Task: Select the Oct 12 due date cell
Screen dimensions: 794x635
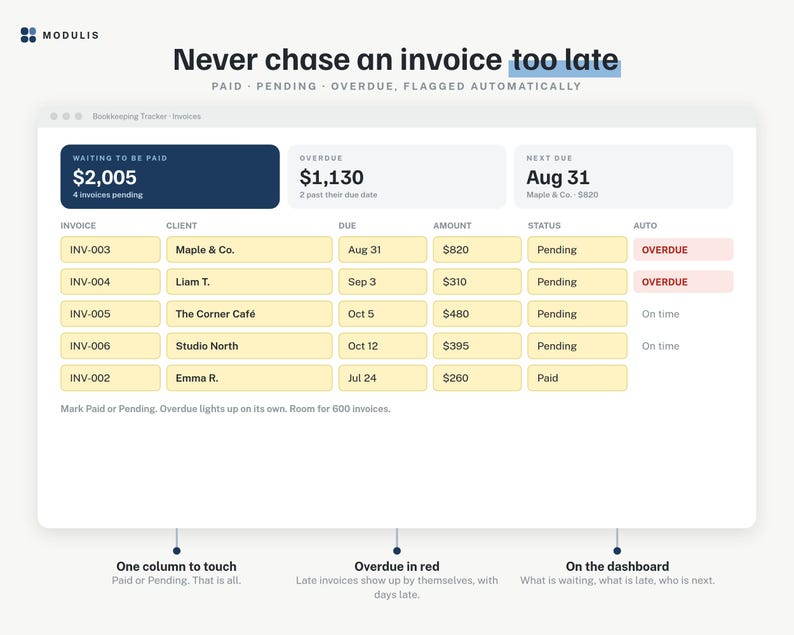Action: 383,346
